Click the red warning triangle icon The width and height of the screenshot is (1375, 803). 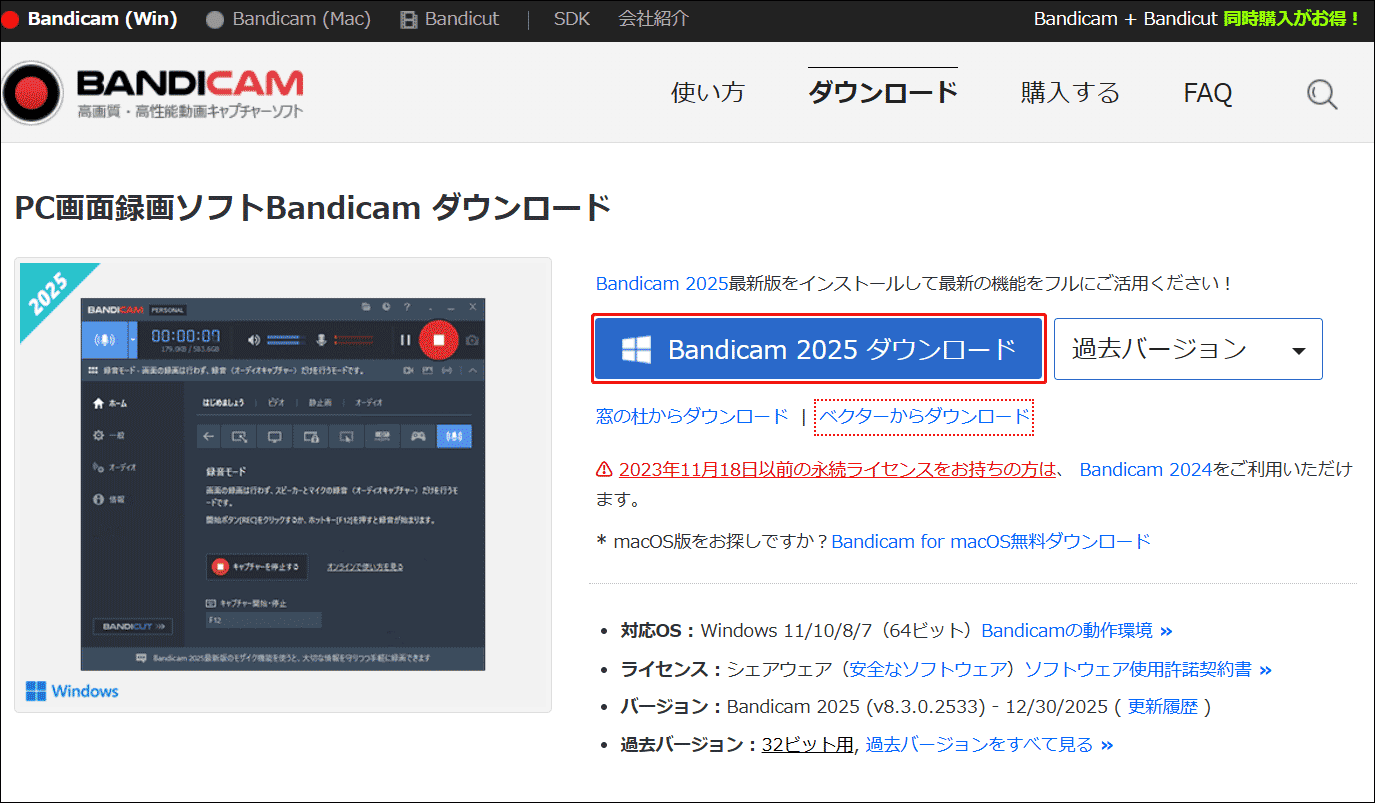tap(604, 468)
